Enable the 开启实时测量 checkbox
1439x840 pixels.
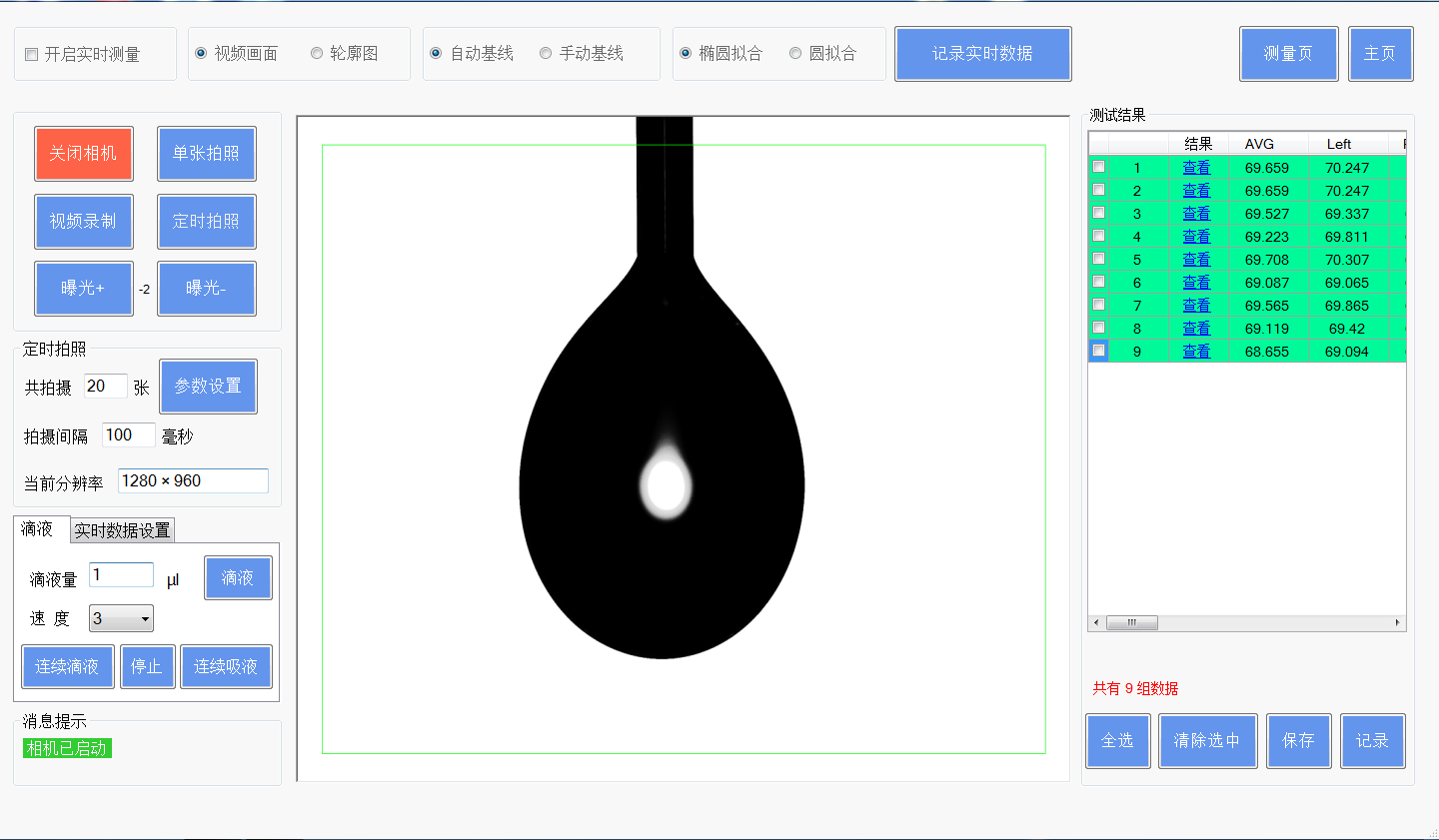[32, 55]
